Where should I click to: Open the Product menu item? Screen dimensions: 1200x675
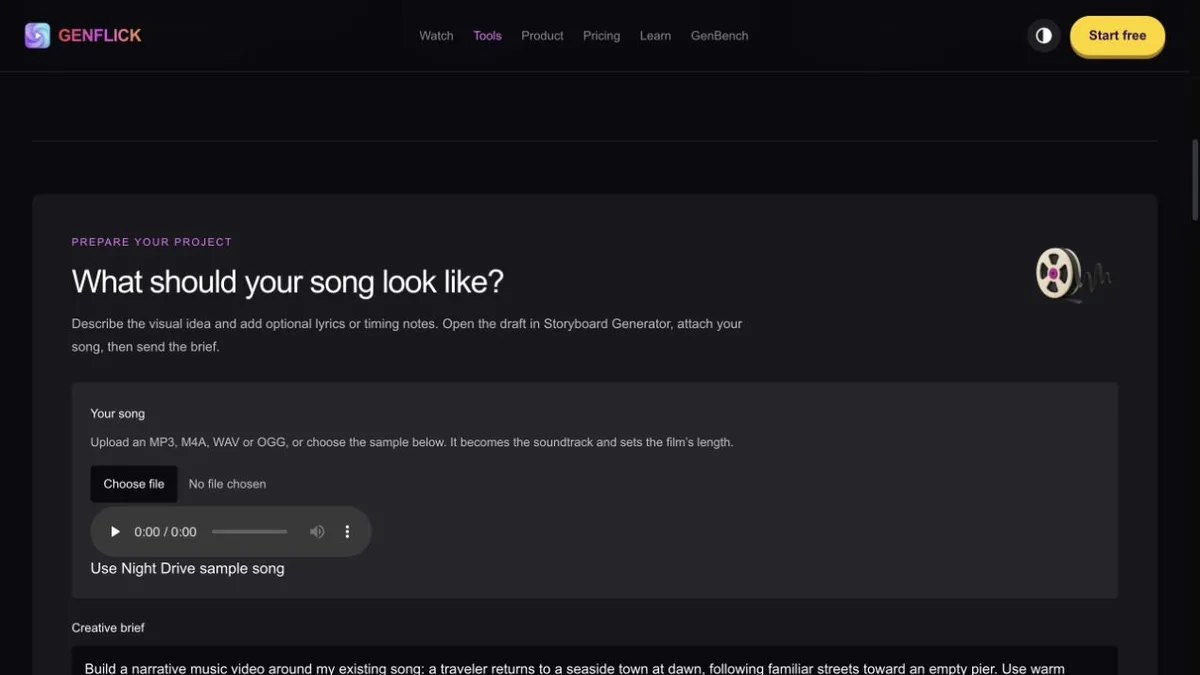point(542,36)
